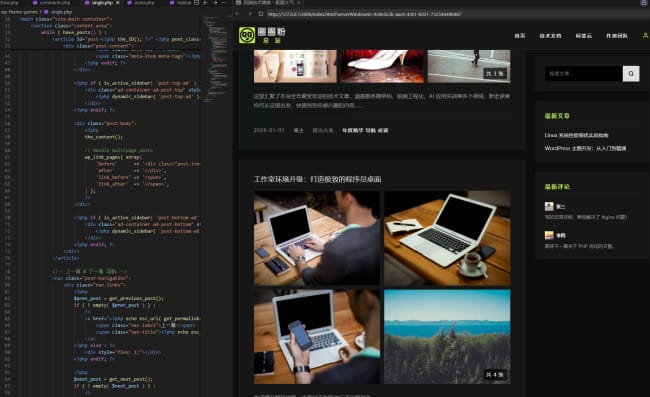The width and height of the screenshot is (650, 397).
Task: Open 作者团队 in site navigation
Action: tap(617, 36)
